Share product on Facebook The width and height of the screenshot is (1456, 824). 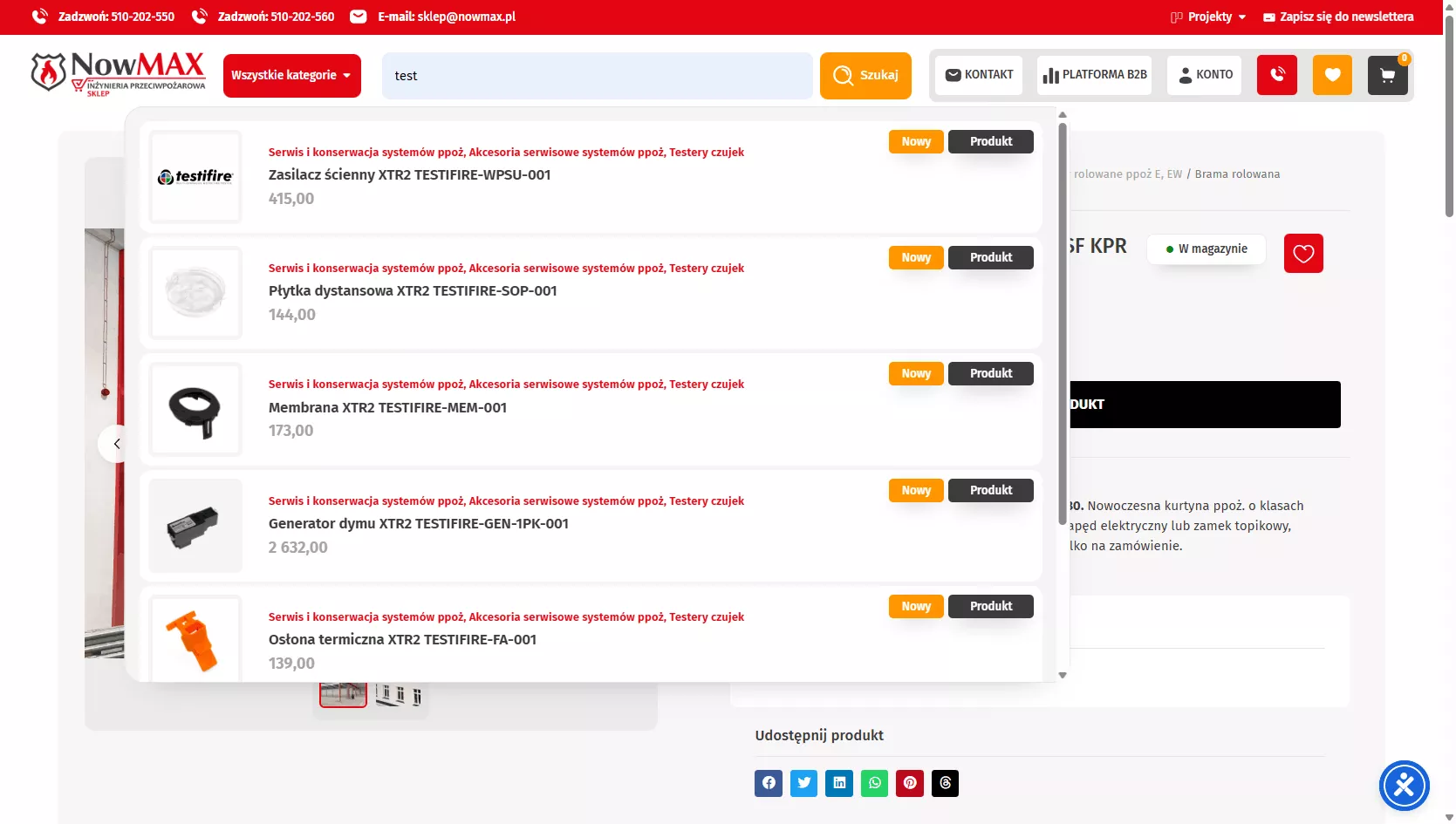click(769, 783)
